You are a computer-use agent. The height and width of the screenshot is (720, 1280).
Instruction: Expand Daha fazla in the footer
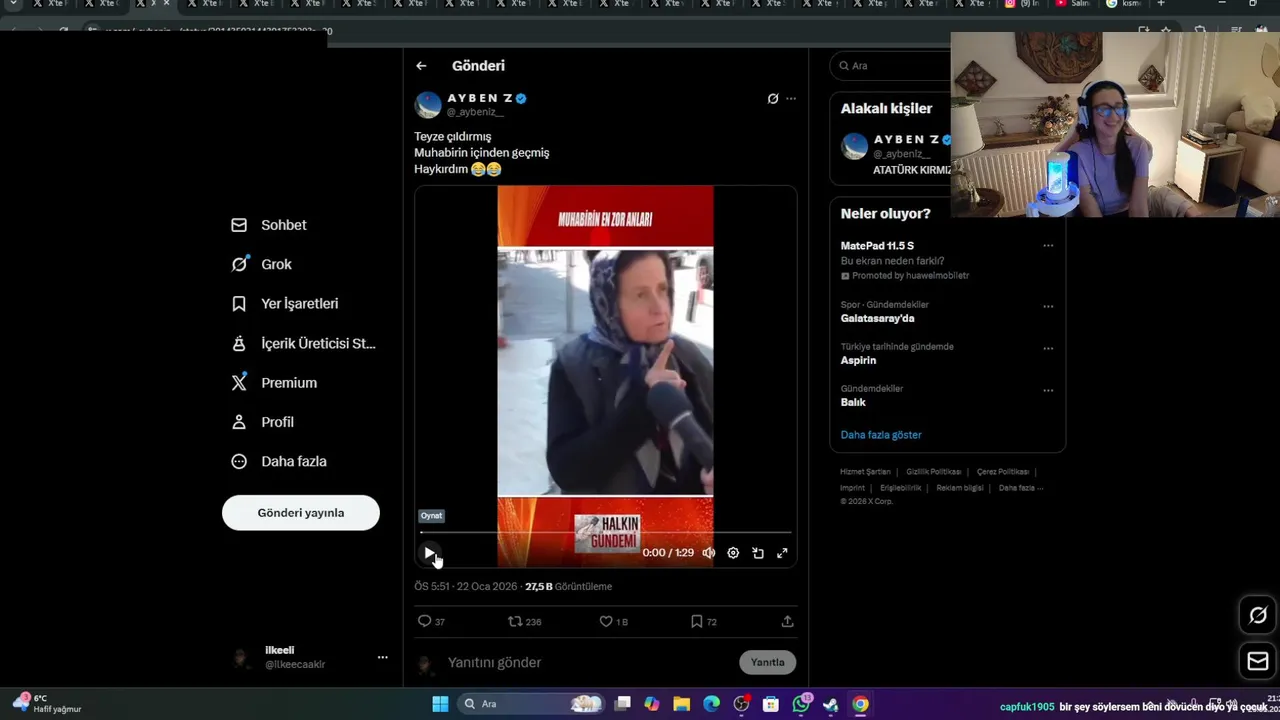click(1020, 488)
